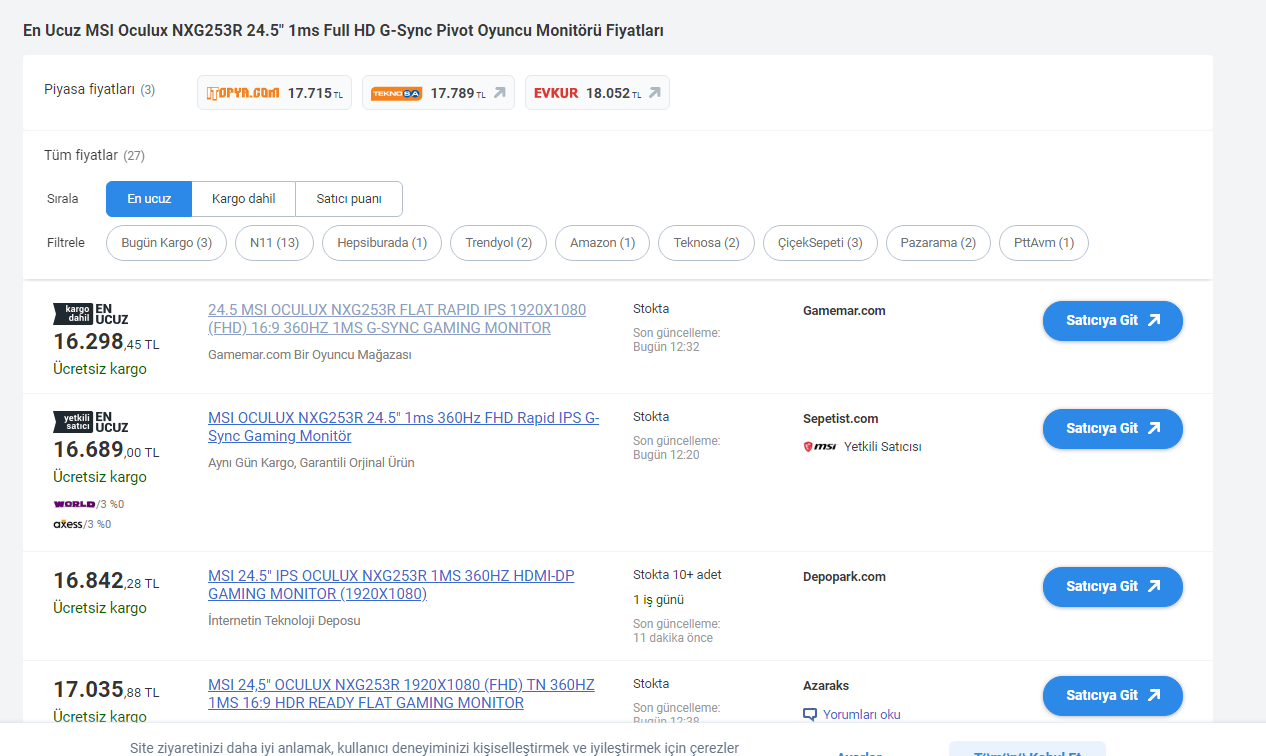Go to seller Azaraks via Satıcıya Git
The width and height of the screenshot is (1266, 756).
(1113, 696)
